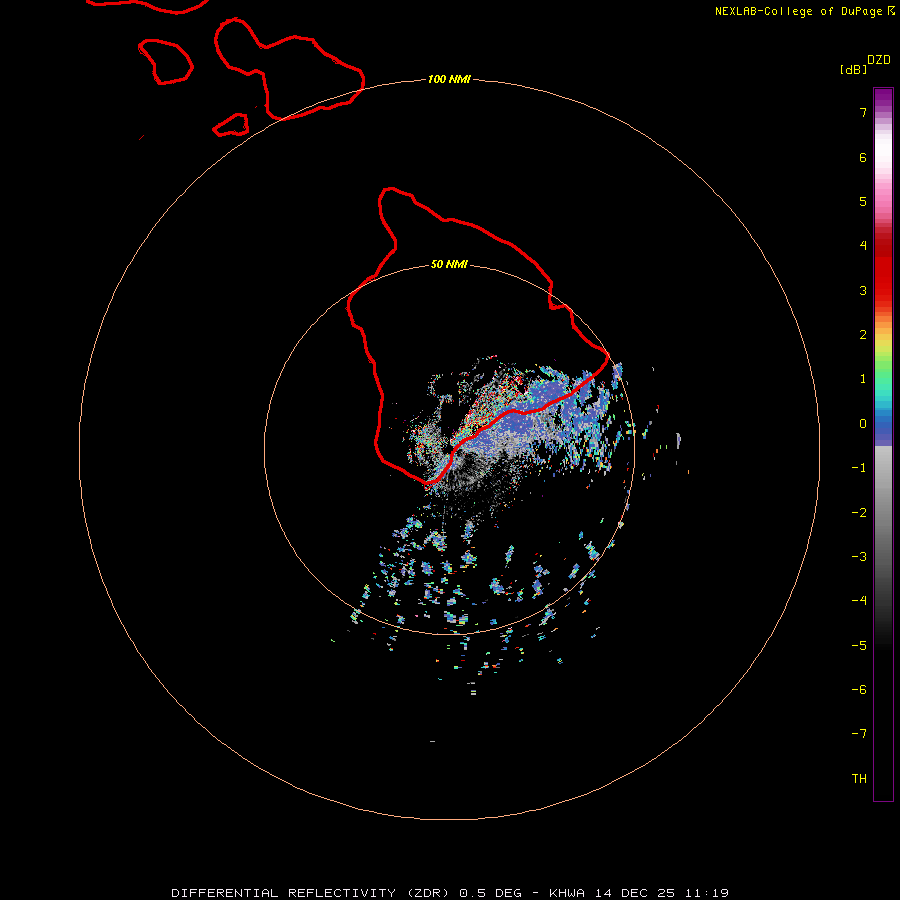
Task: Click the -4 value on the color scale
Action: [859, 601]
